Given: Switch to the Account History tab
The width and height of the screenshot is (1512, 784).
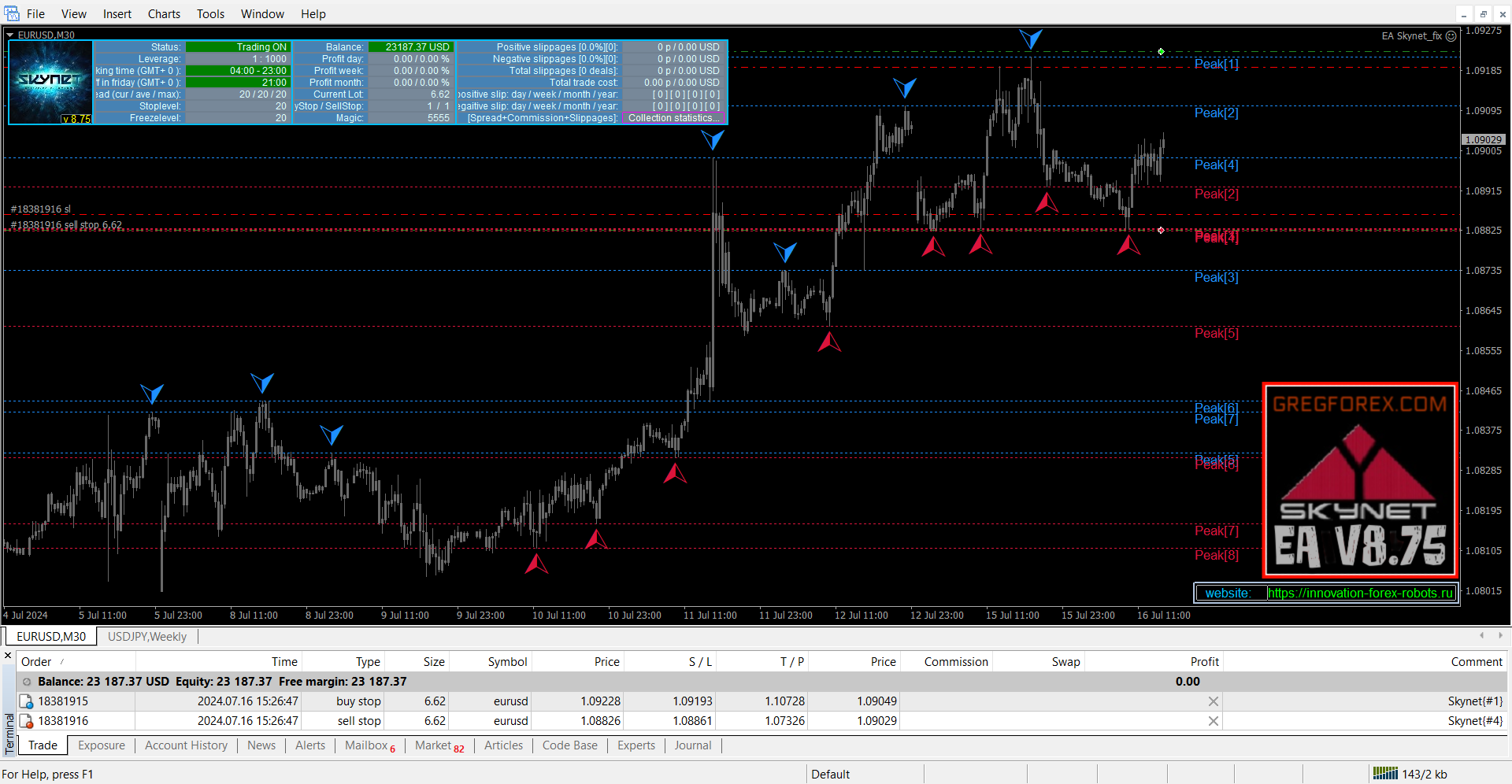Looking at the screenshot, I should tap(186, 745).
